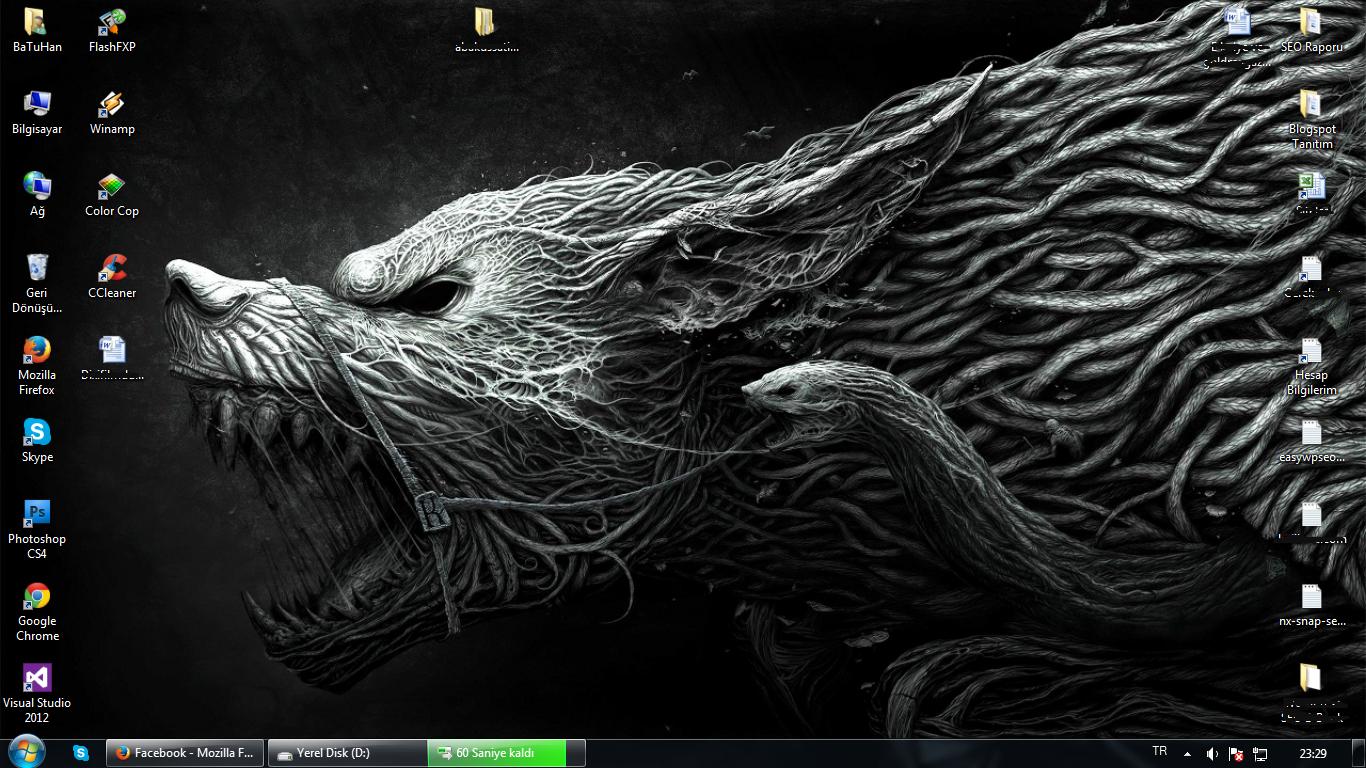The image size is (1366, 768).
Task: Select the Bilgisayar desktop icon
Action: [37, 112]
